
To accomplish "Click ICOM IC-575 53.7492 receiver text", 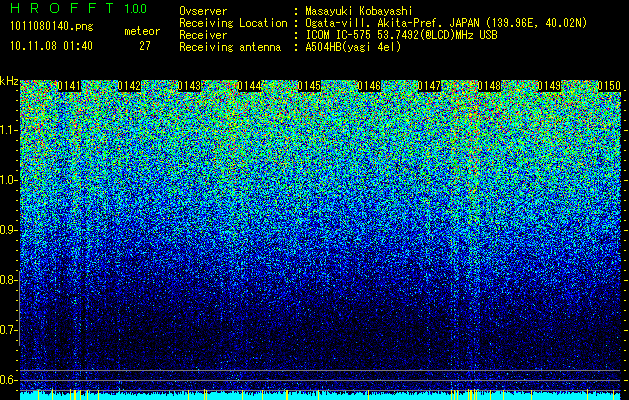I will point(401,35).
